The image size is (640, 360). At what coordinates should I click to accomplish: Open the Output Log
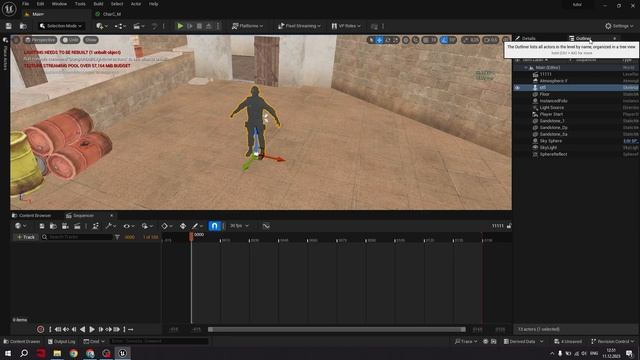point(62,342)
